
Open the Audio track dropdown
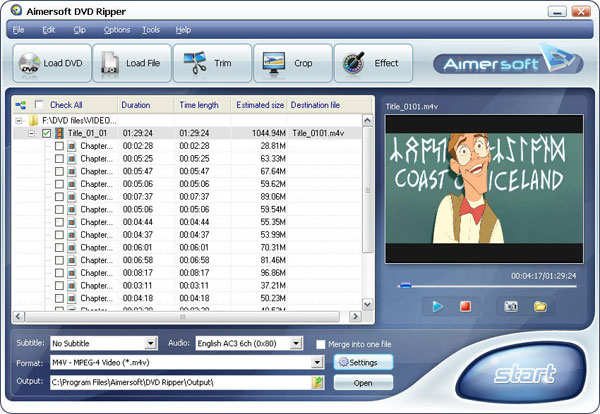tap(296, 344)
